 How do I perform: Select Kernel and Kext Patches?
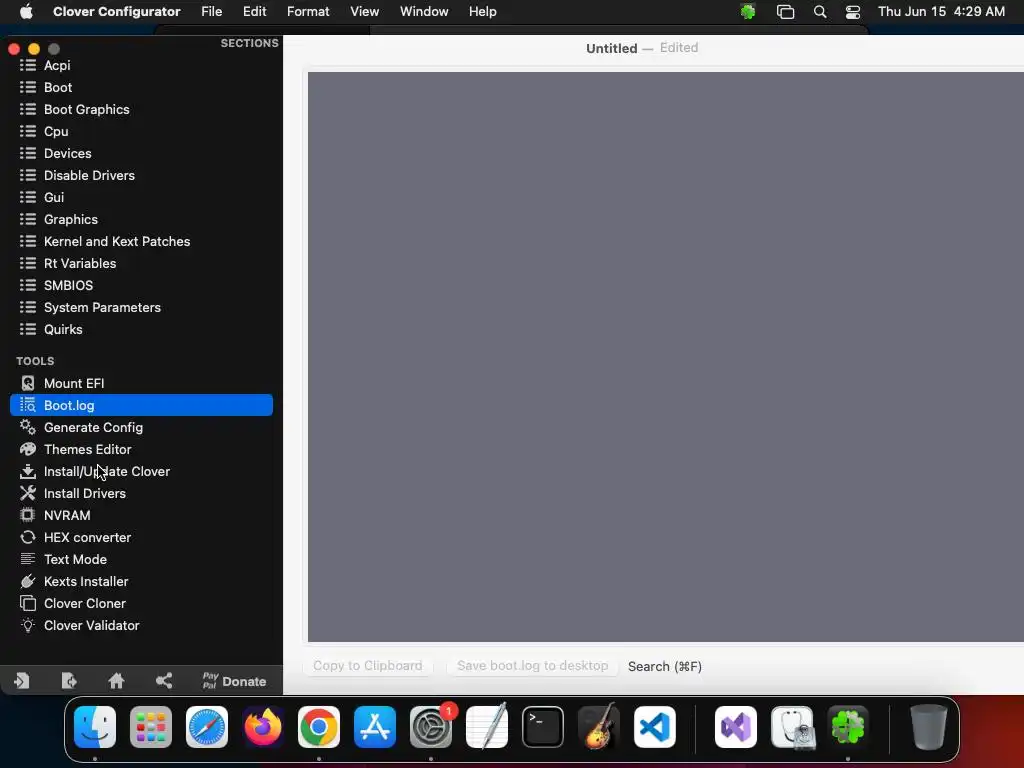click(x=141, y=242)
